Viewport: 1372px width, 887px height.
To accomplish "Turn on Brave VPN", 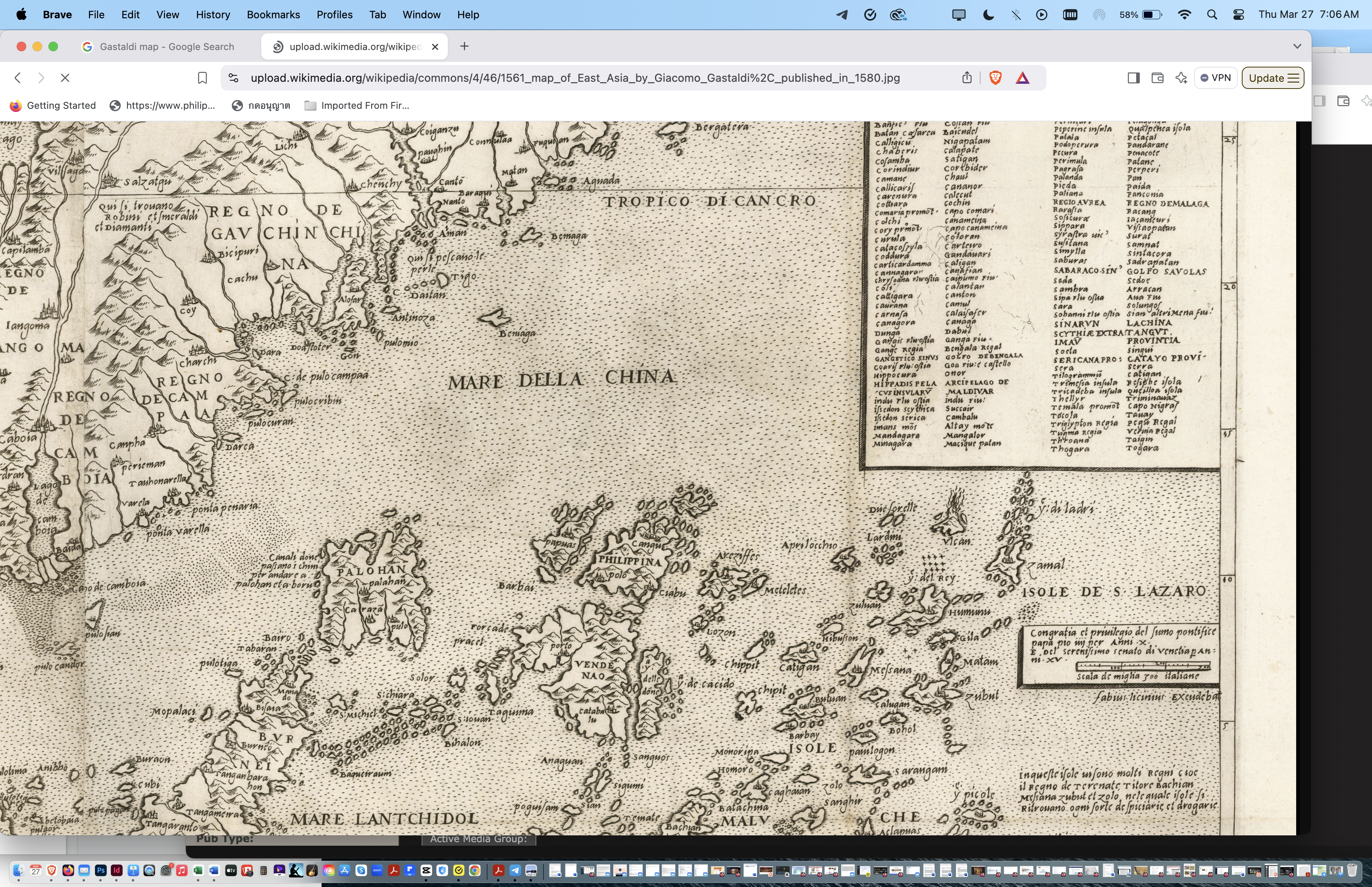I will point(1216,78).
